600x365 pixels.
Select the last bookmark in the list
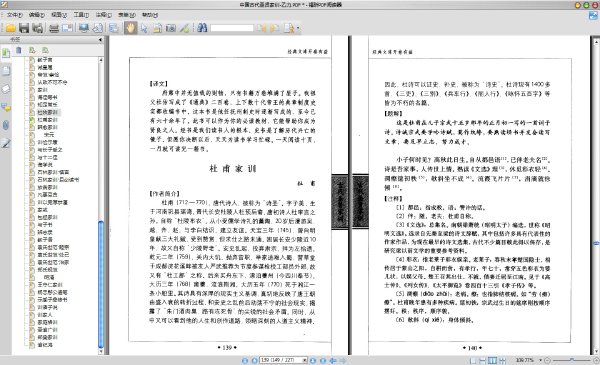pos(45,345)
